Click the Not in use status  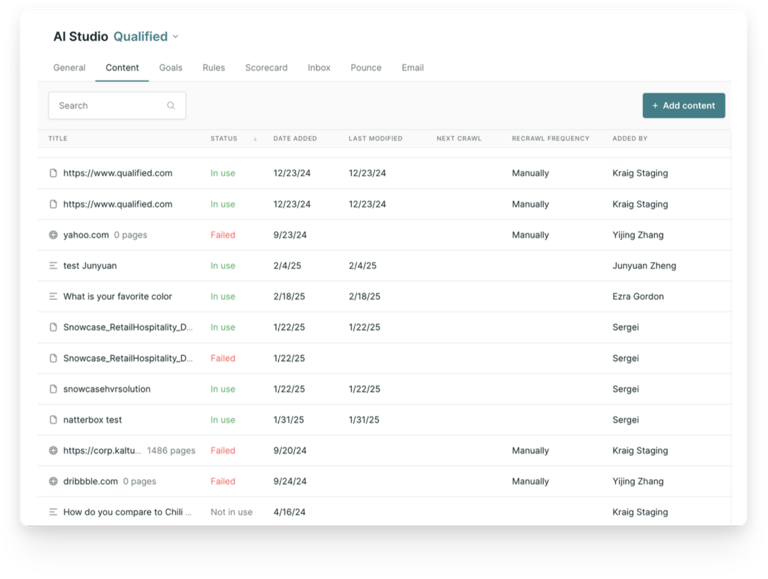(x=231, y=512)
